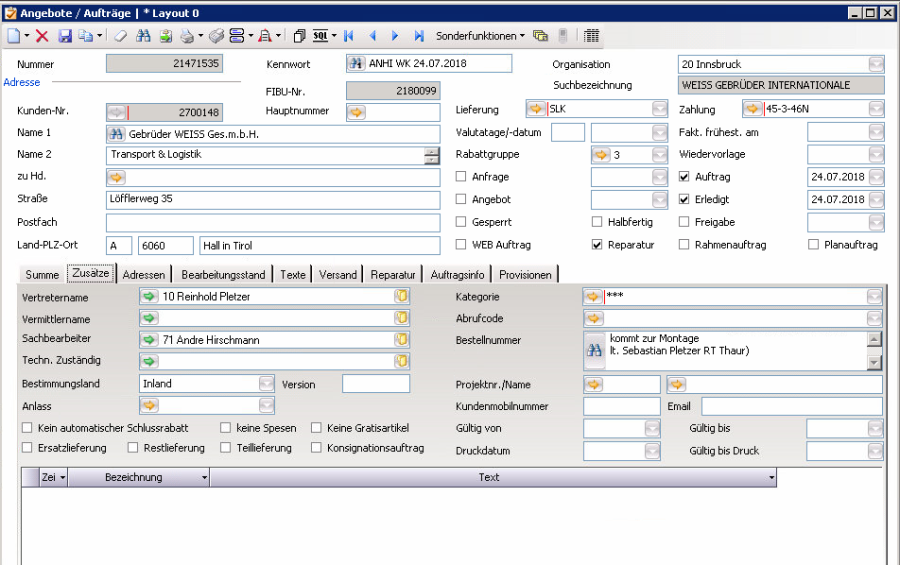
Task: Click the green arrow beside Vertretername
Action: click(x=150, y=297)
